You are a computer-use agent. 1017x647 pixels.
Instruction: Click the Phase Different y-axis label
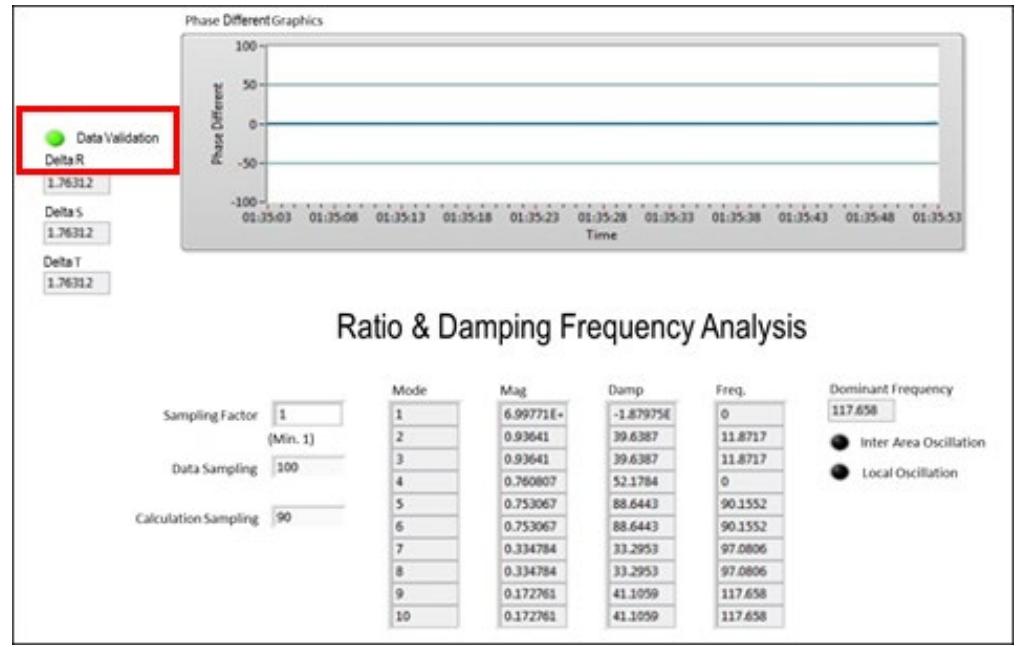coord(217,123)
